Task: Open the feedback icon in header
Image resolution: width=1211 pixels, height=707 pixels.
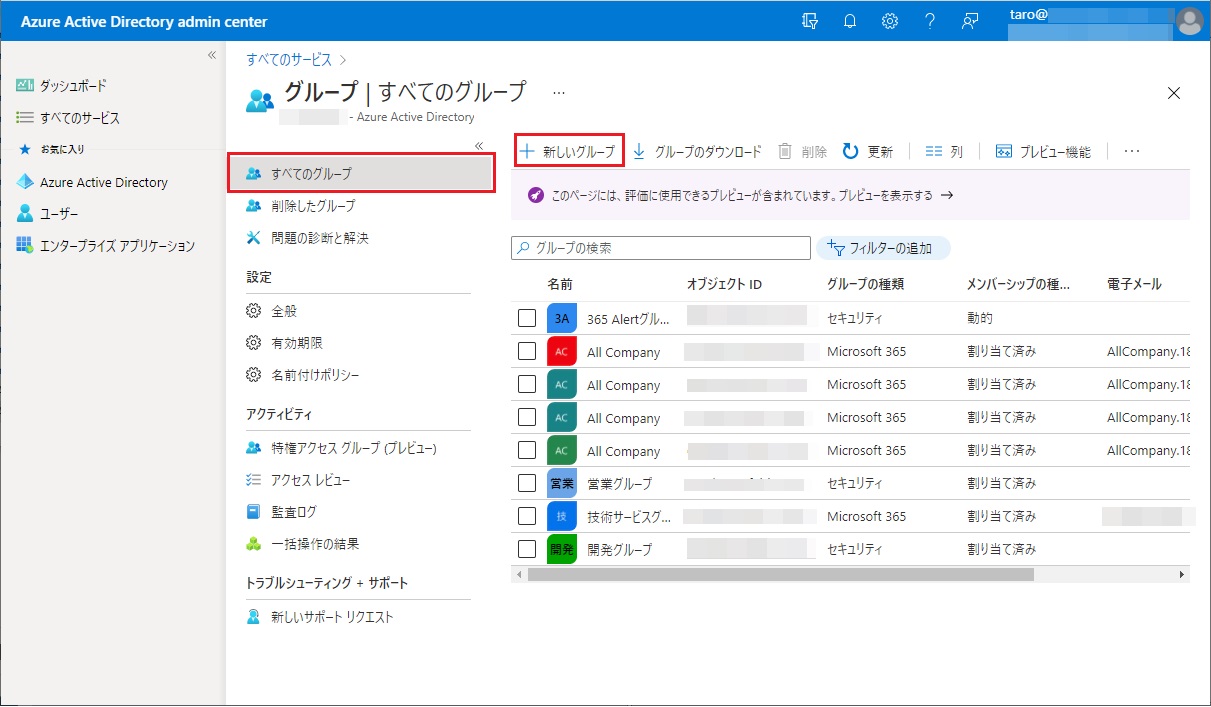Action: tap(969, 21)
